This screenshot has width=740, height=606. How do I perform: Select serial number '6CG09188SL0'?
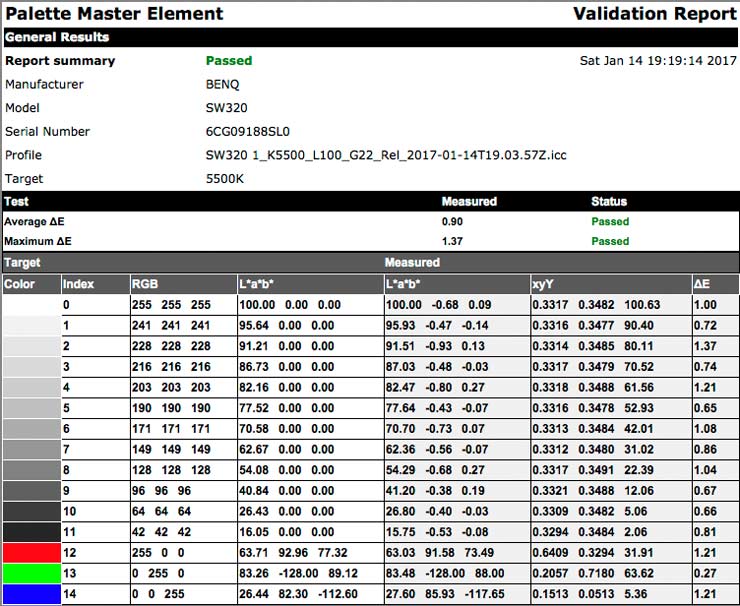pyautogui.click(x=248, y=132)
